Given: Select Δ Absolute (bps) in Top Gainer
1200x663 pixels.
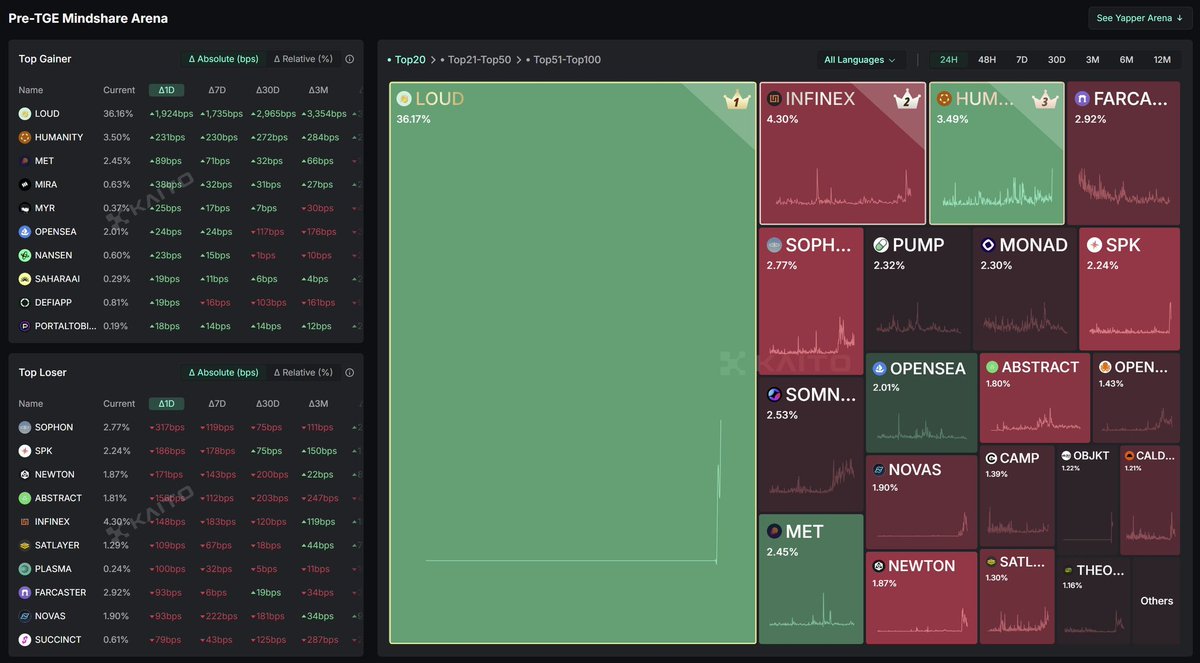Looking at the screenshot, I should click(223, 59).
